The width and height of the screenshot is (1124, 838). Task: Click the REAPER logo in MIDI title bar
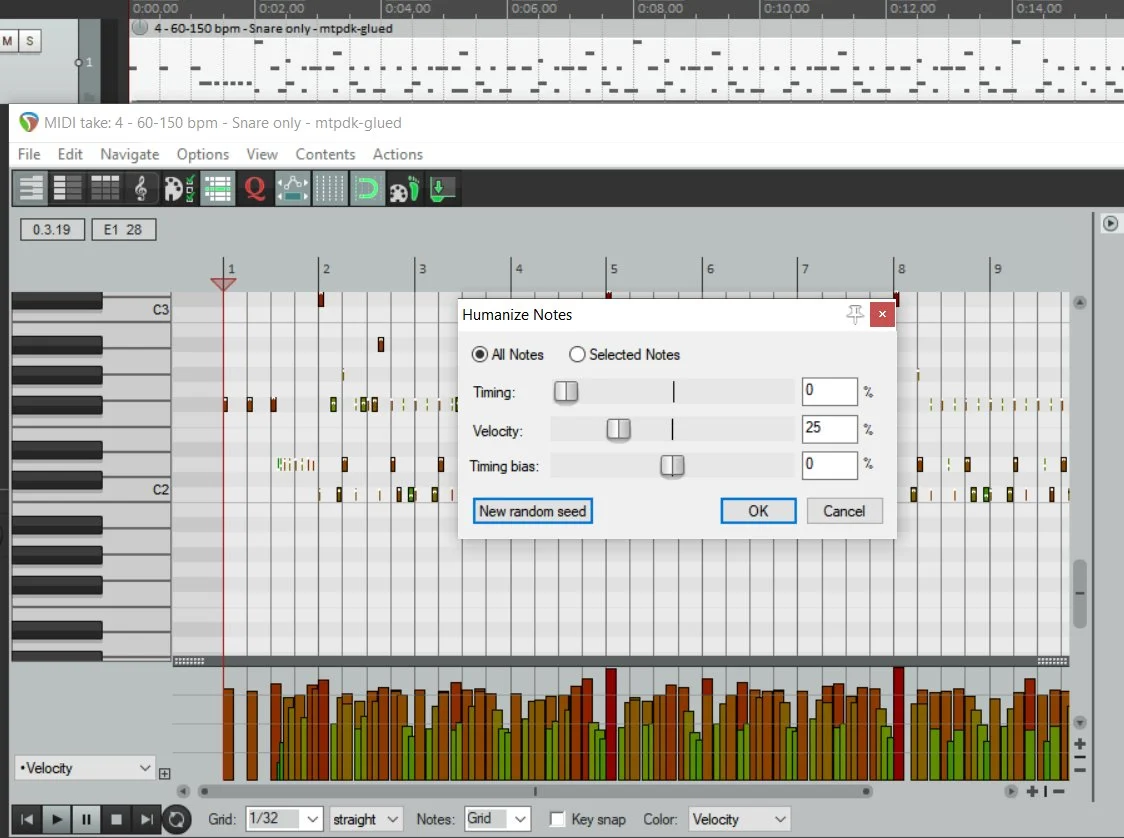(x=29, y=123)
